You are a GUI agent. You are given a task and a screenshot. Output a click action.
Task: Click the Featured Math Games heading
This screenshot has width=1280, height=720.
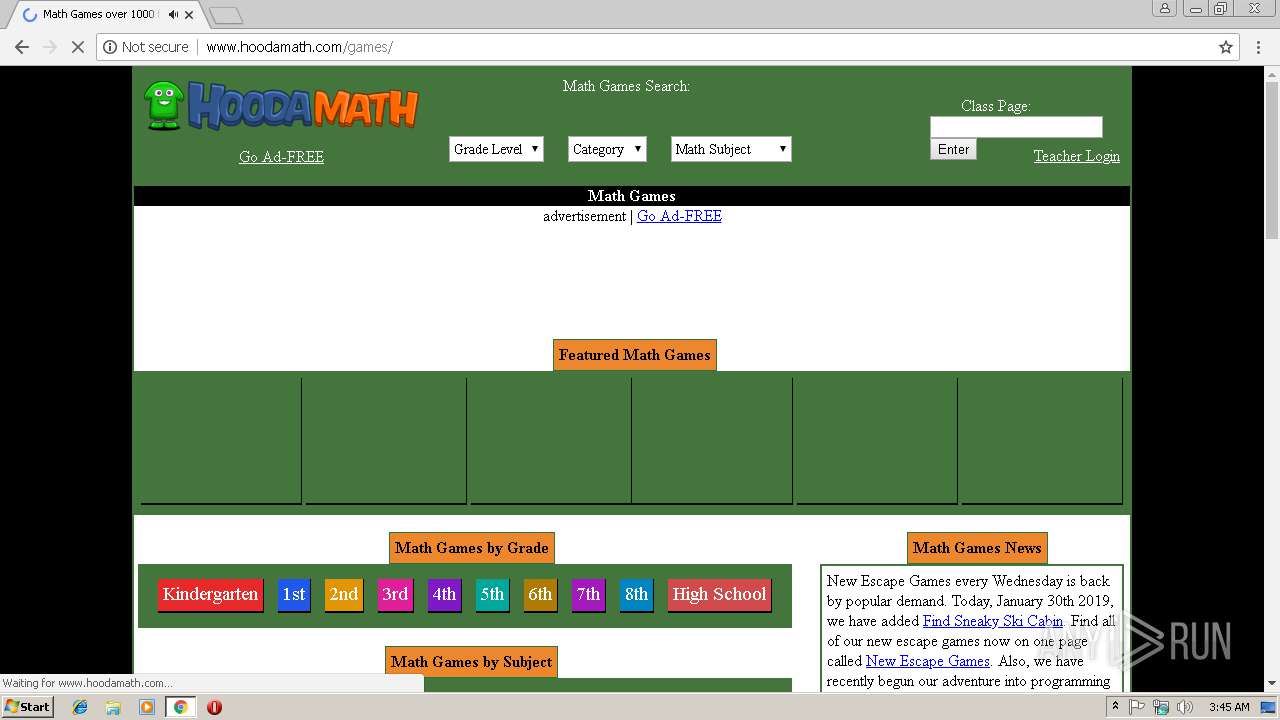tap(635, 355)
